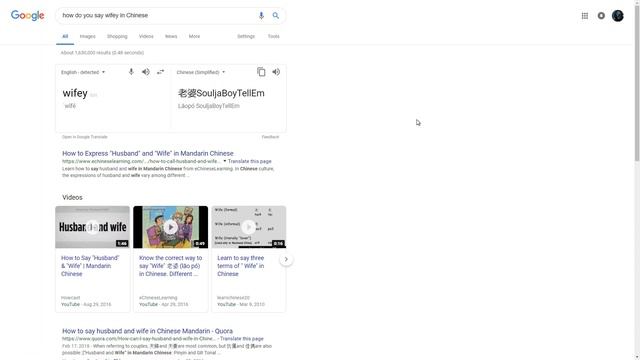Speak source text using translate microphone

(x=131, y=72)
